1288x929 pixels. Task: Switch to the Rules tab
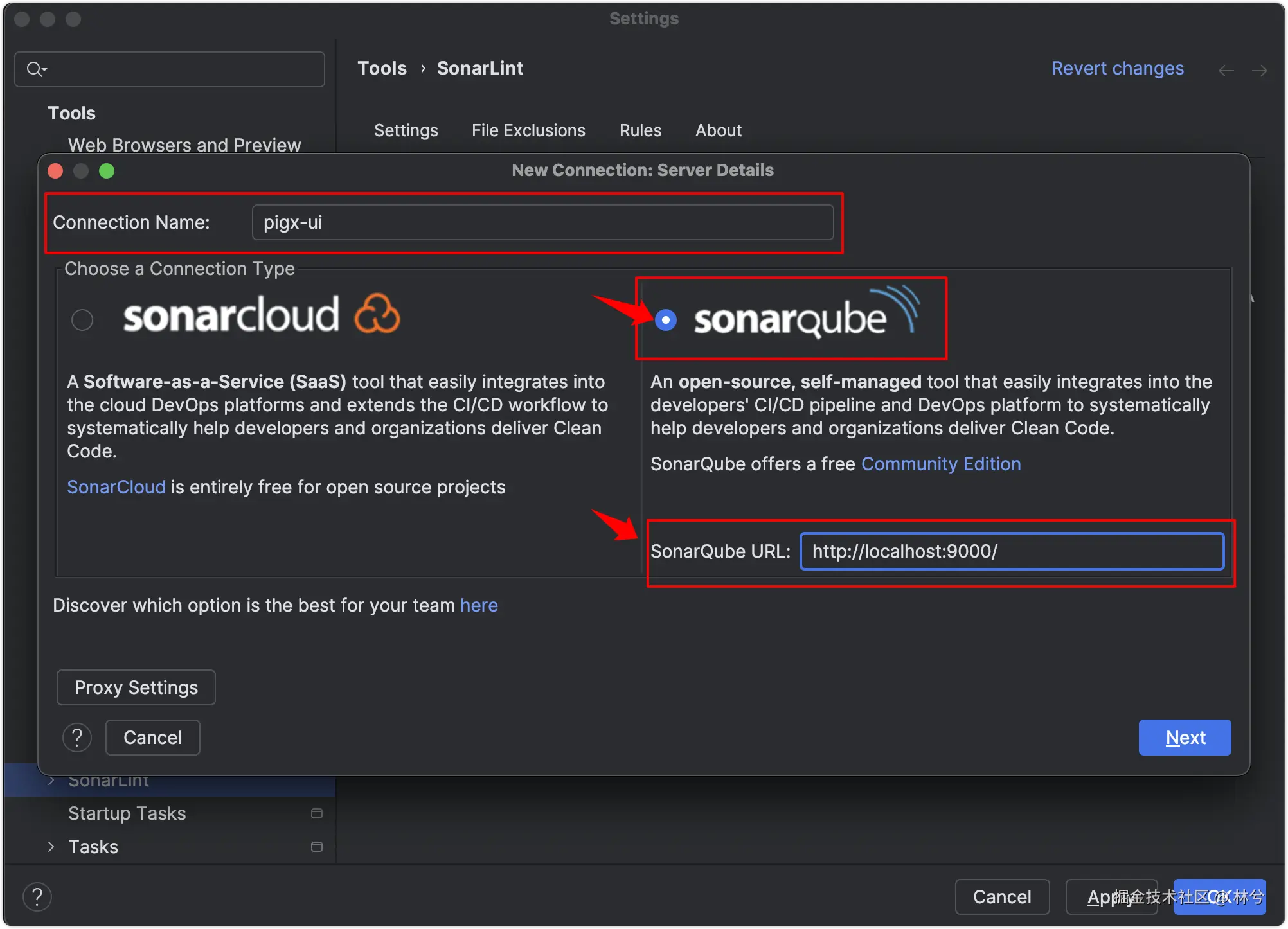[640, 130]
